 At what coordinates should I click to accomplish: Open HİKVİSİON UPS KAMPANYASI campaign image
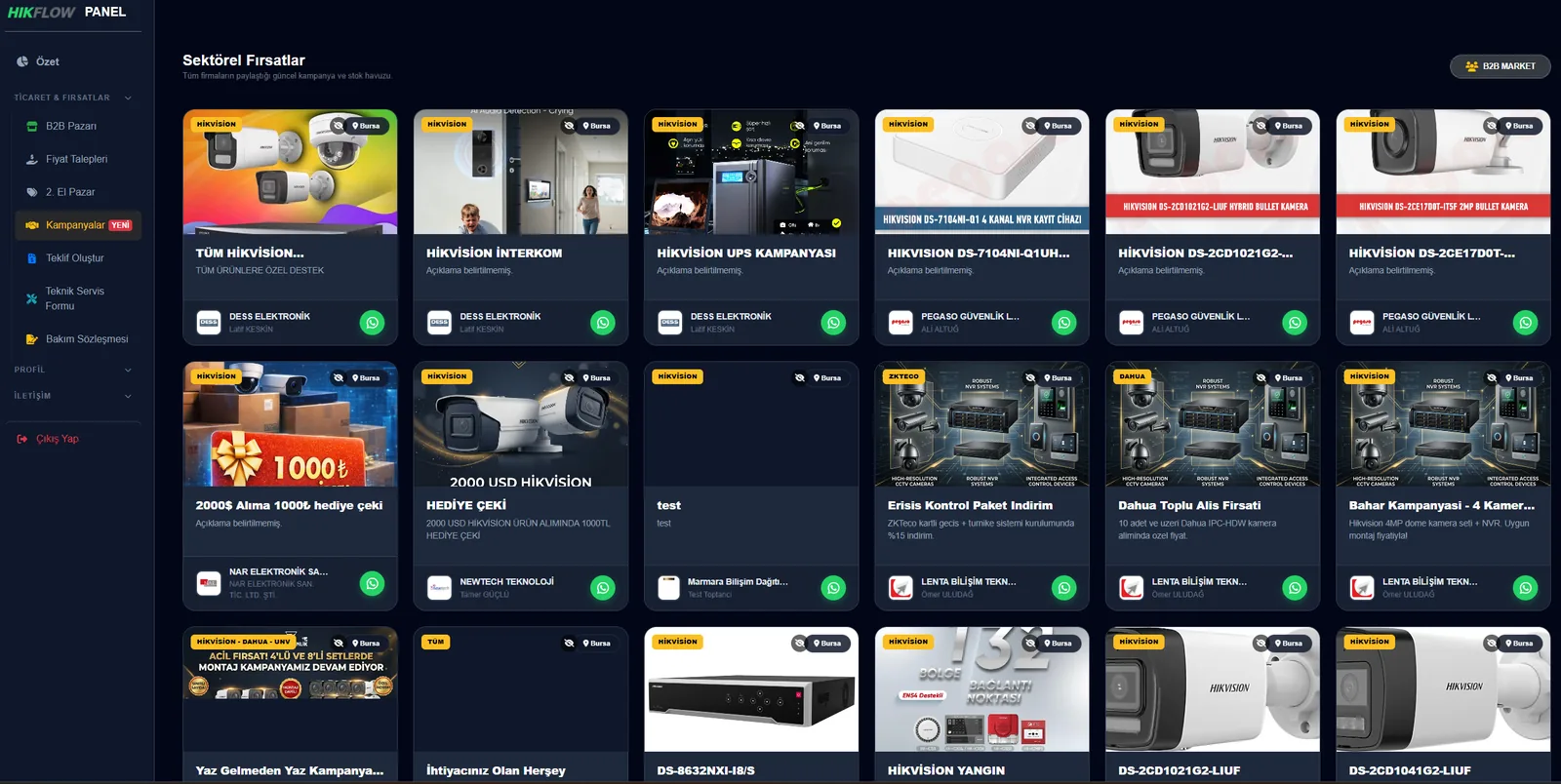pyautogui.click(x=751, y=172)
